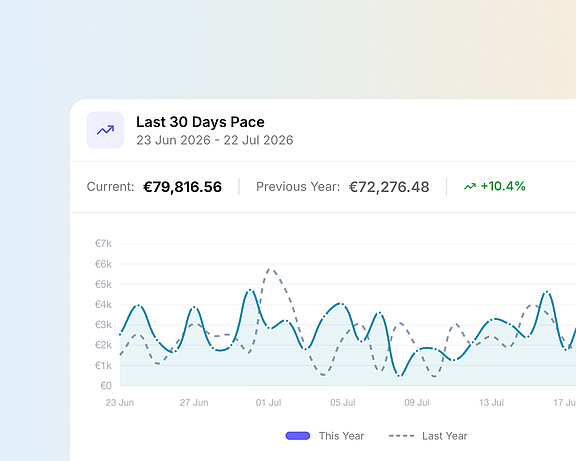Click the 'Previous Year:' label

click(x=298, y=187)
